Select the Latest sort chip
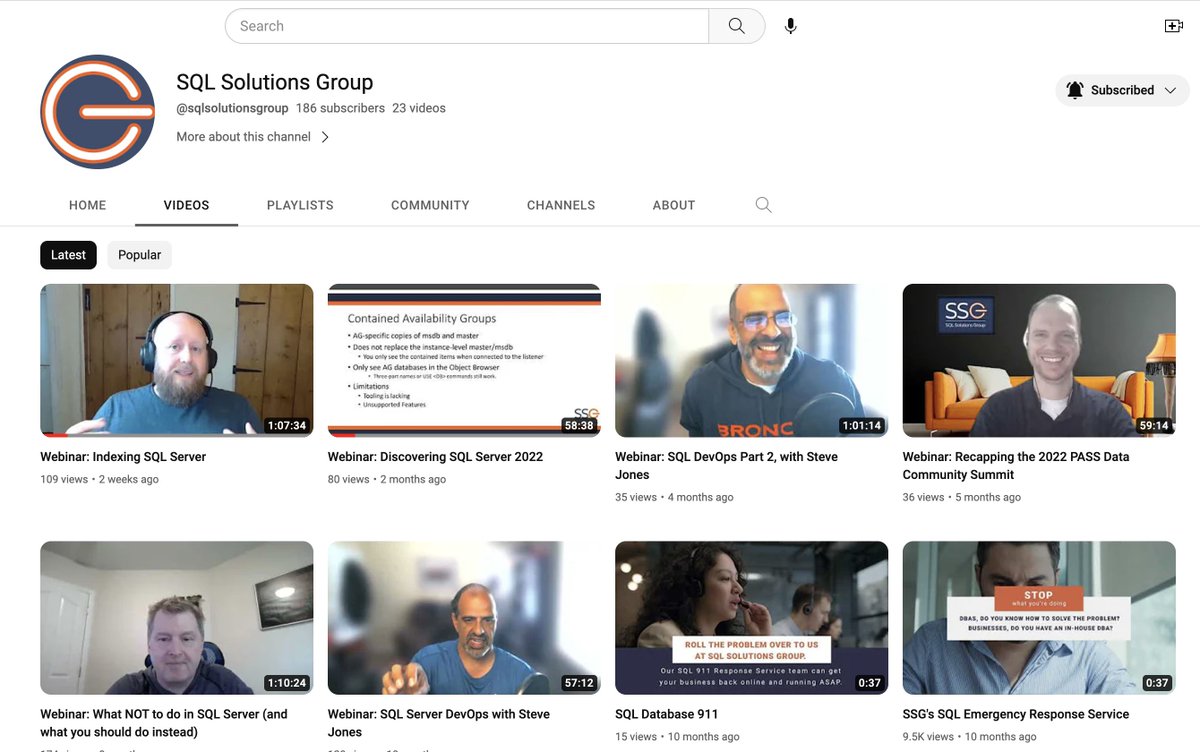Viewport: 1200px width, 752px height. [x=68, y=255]
